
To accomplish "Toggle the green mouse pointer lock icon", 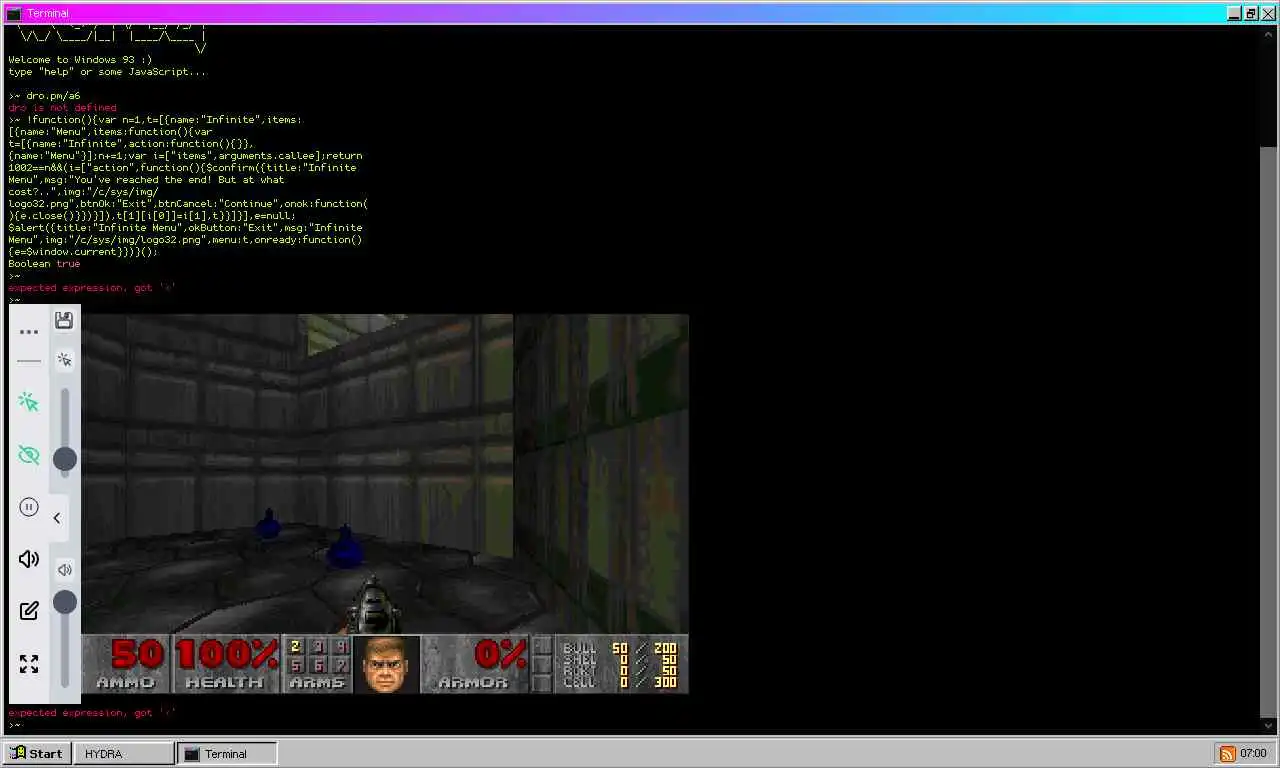I will tap(29, 402).
